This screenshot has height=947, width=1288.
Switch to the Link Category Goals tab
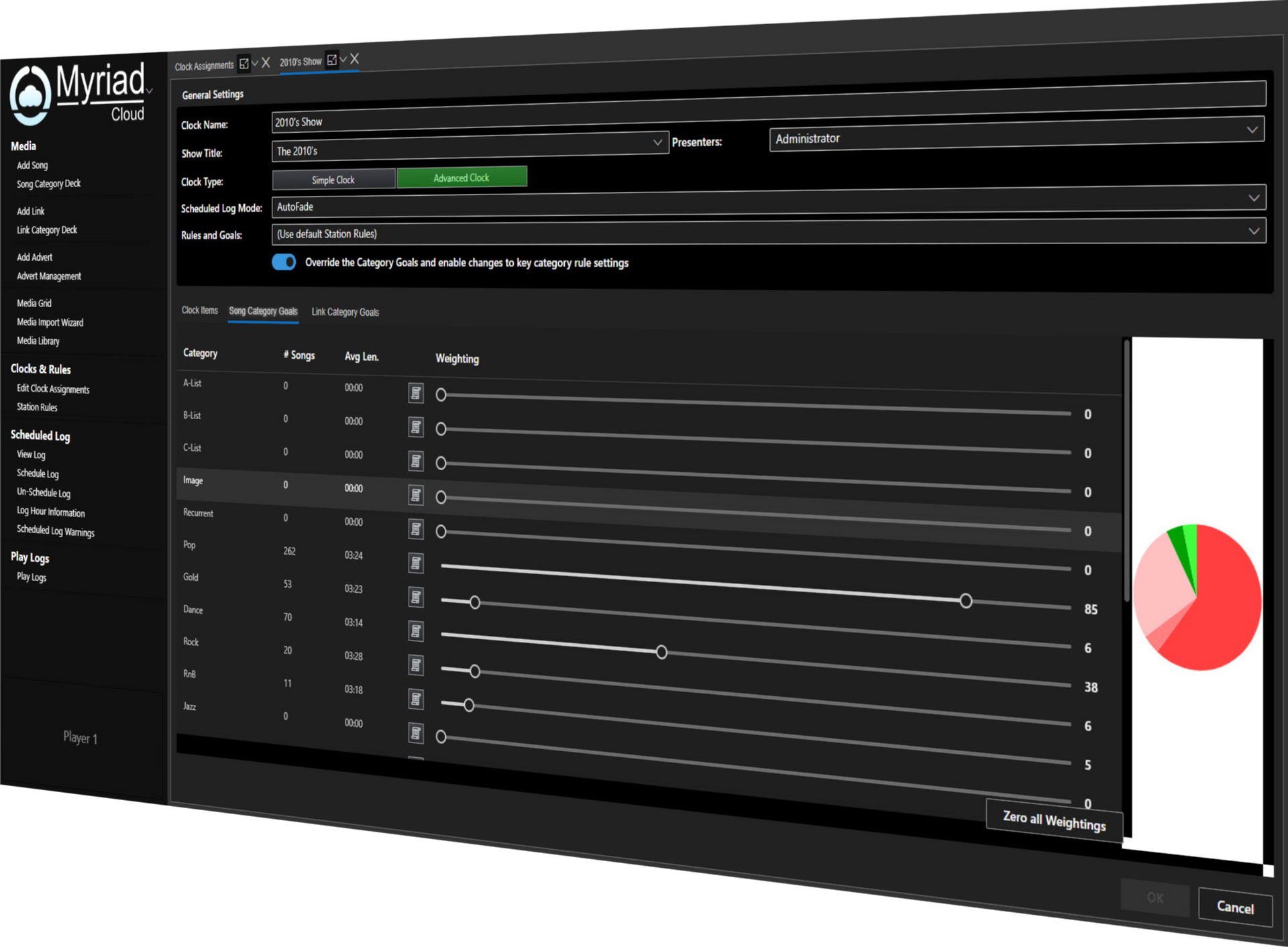[x=345, y=312]
